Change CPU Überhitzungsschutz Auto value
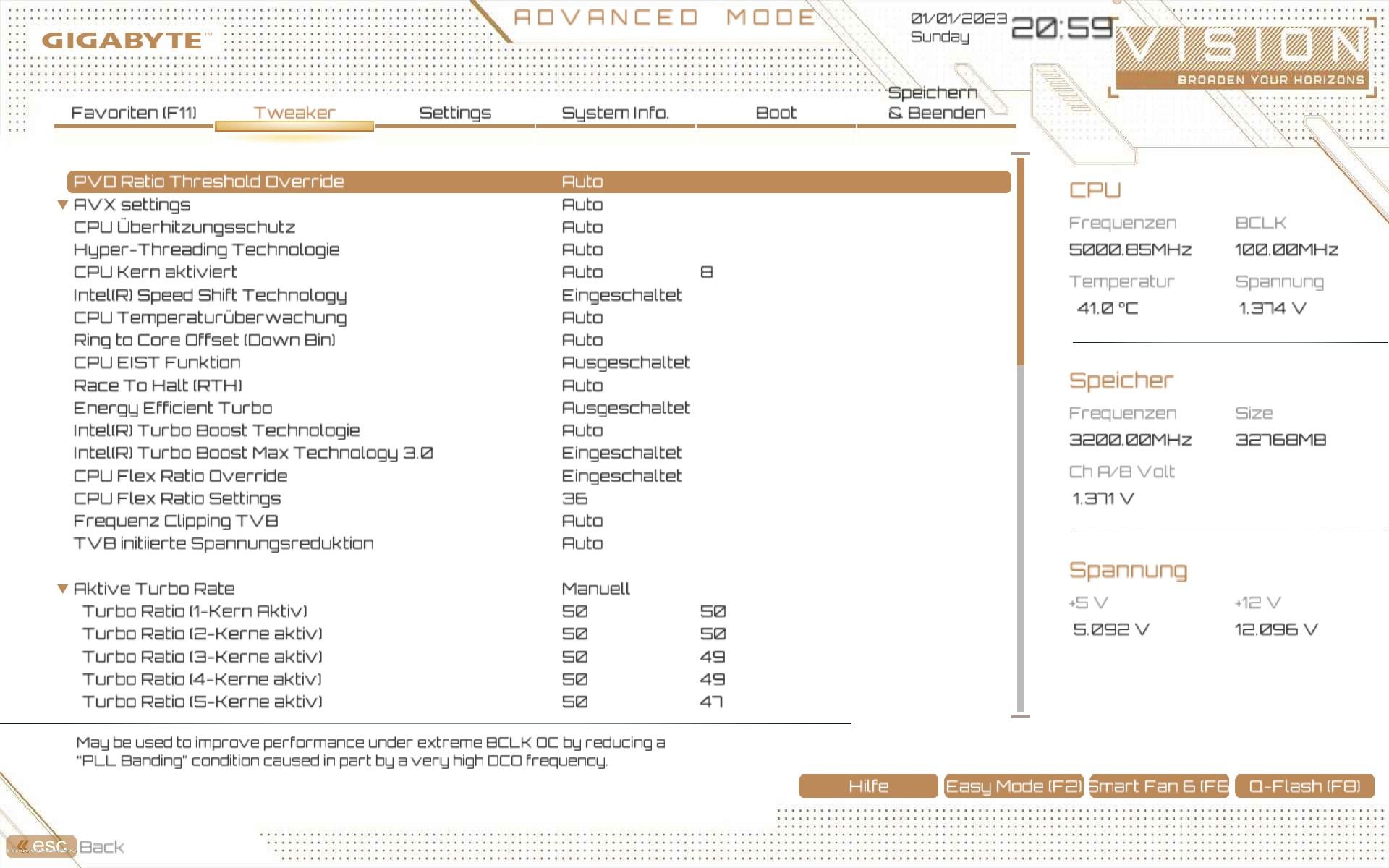Image resolution: width=1389 pixels, height=868 pixels. (x=582, y=227)
